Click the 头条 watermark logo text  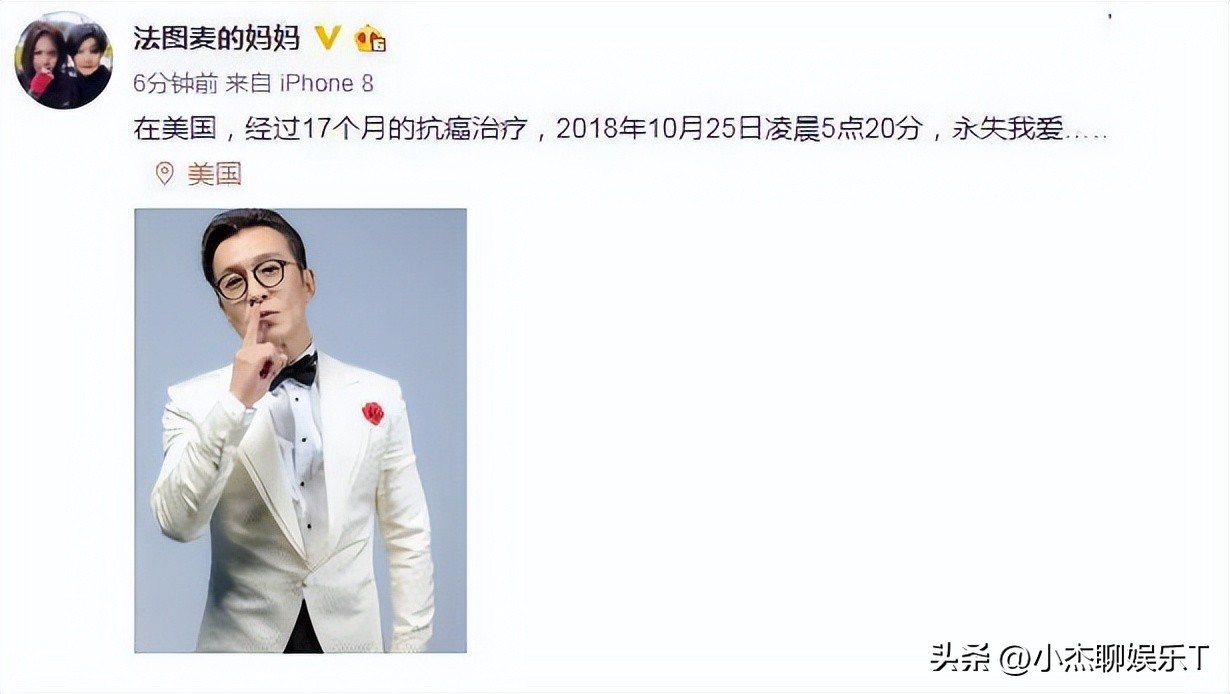pos(958,657)
